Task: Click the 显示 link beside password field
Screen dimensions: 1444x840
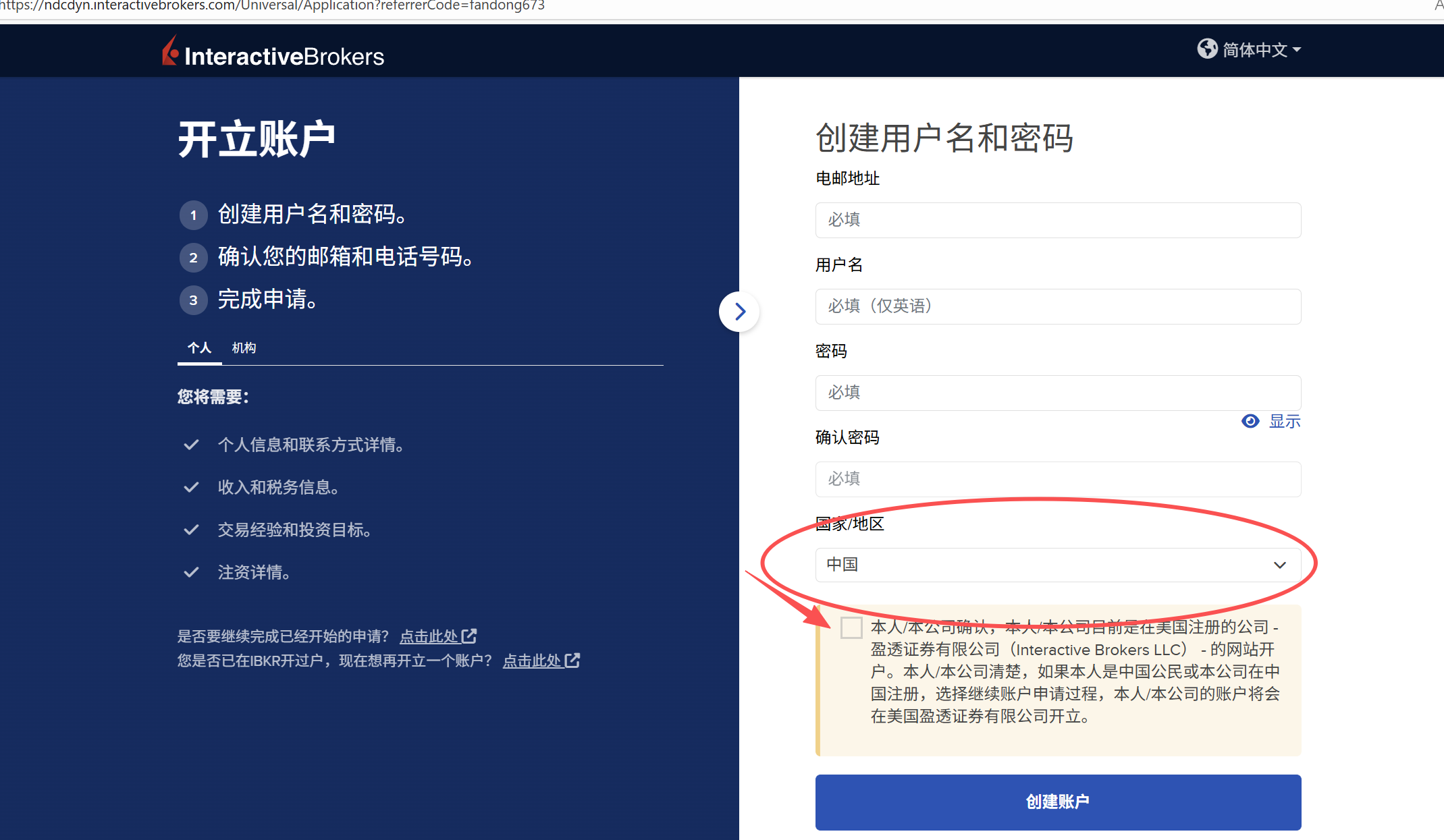Action: click(x=1285, y=421)
